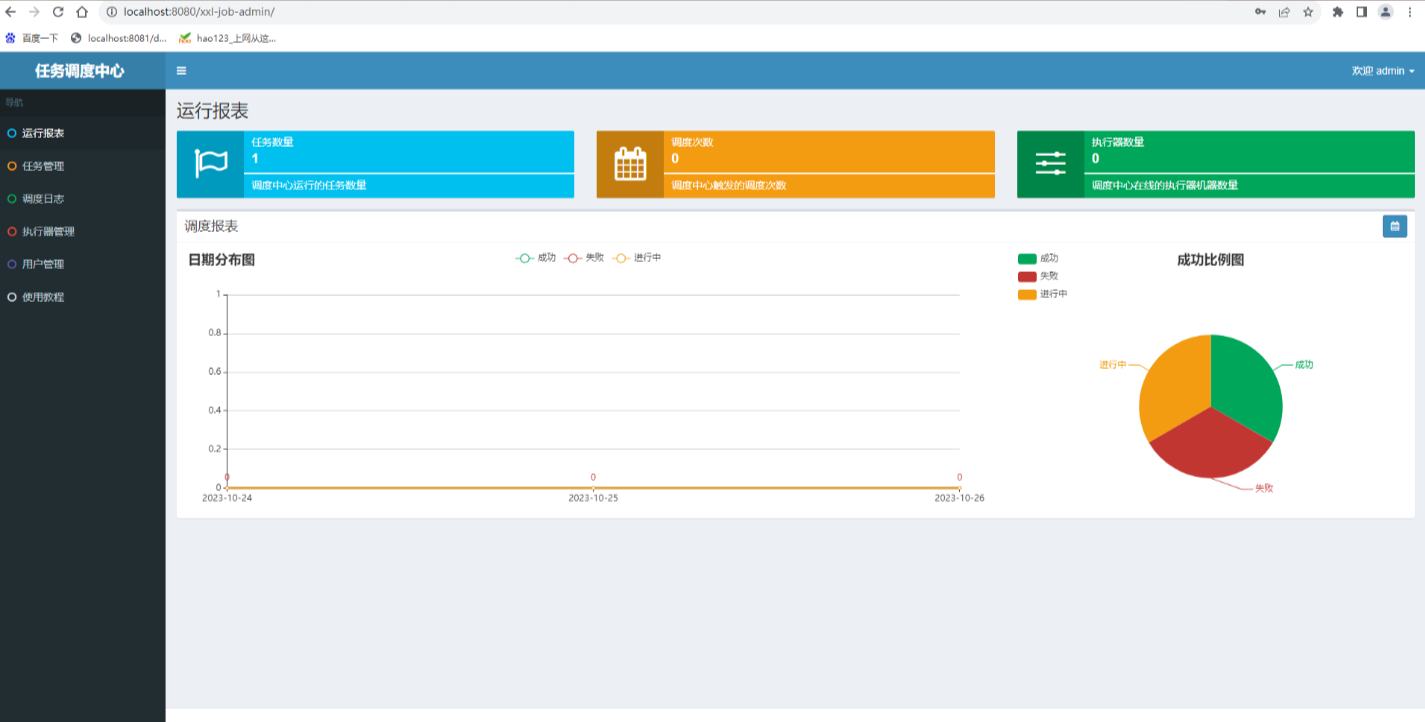Reload the page with refresh icon

point(57,12)
